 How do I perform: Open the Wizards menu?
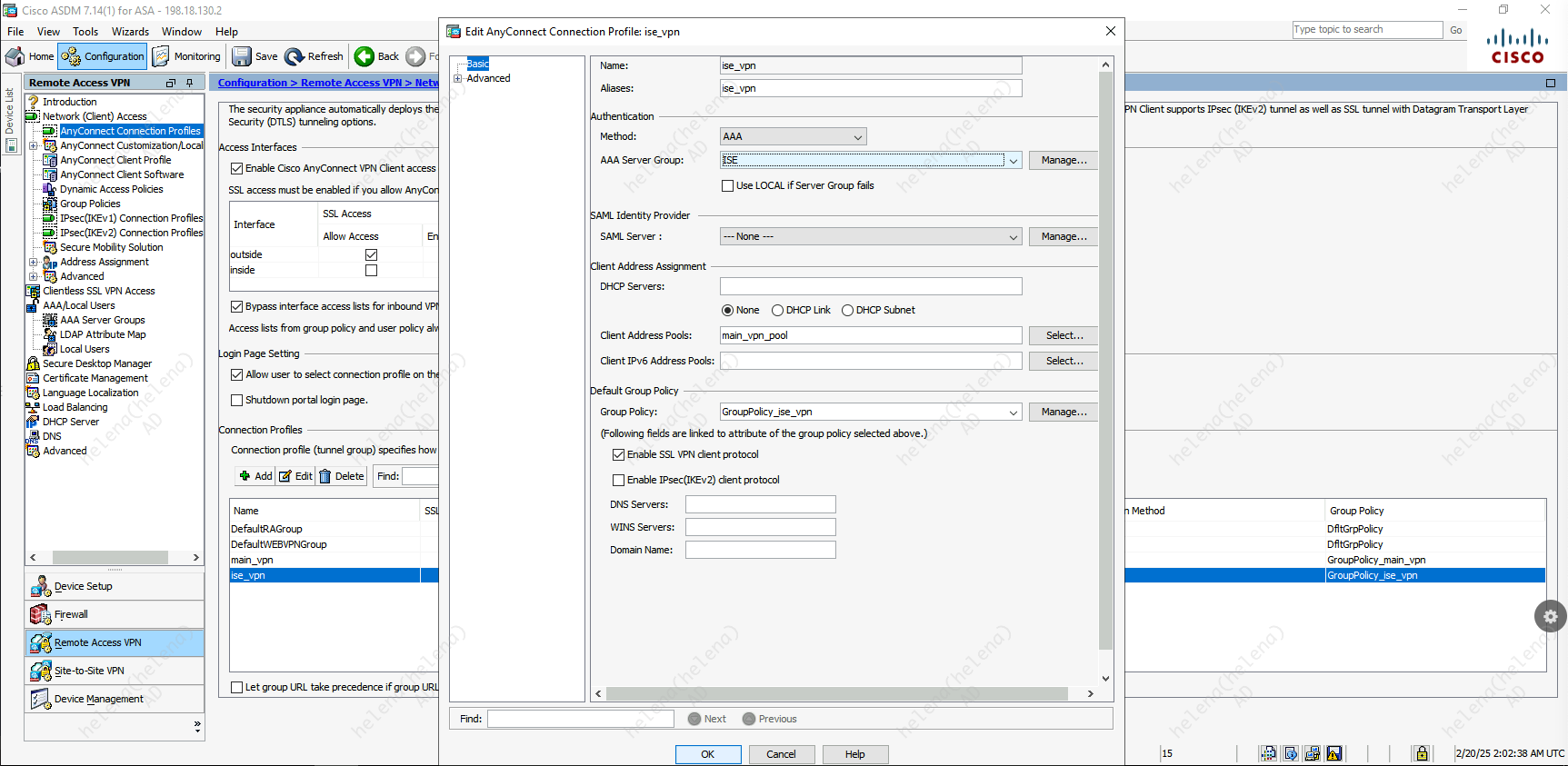click(x=130, y=32)
